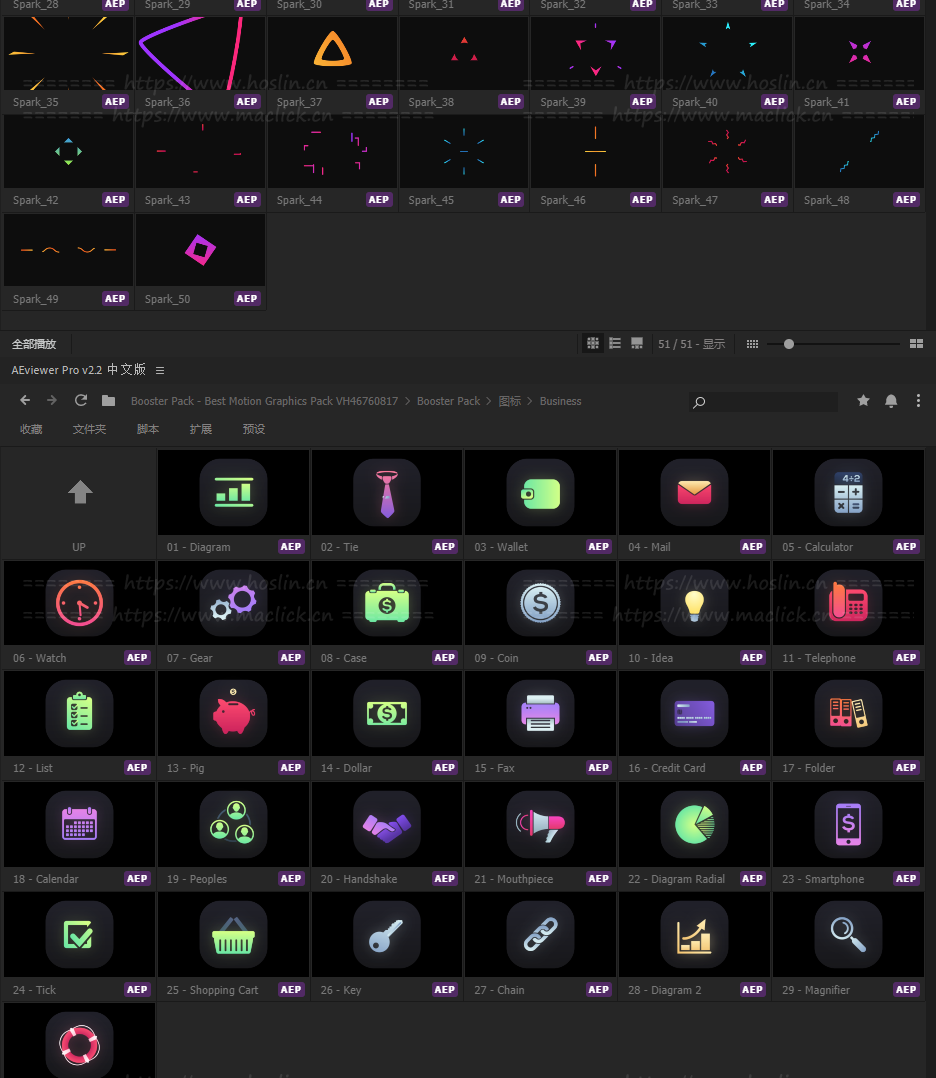
Task: Select the 02 - Tie icon item
Action: point(387,503)
